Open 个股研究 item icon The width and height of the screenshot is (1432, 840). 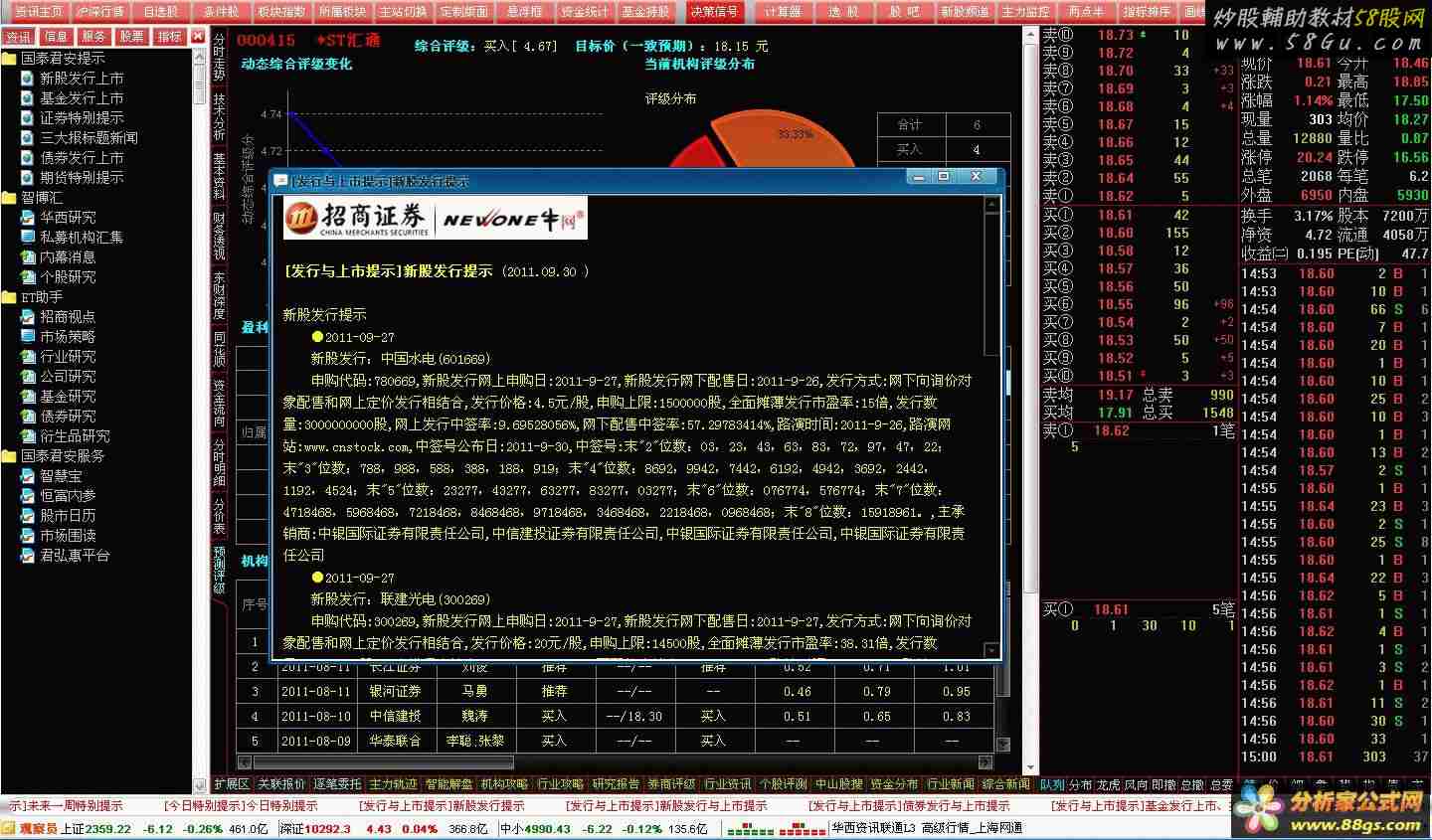point(28,277)
